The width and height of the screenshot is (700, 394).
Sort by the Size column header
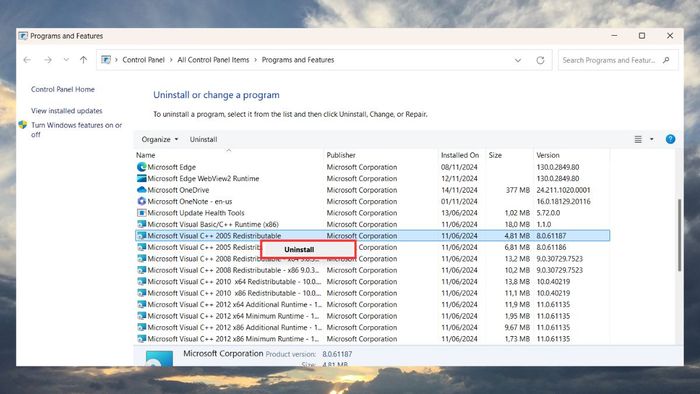[495, 155]
